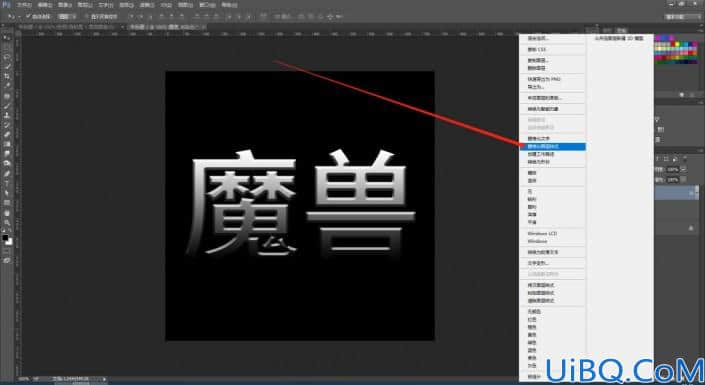Select the Hand tool
Viewport: 705px width, 385px height.
pyautogui.click(x=7, y=212)
